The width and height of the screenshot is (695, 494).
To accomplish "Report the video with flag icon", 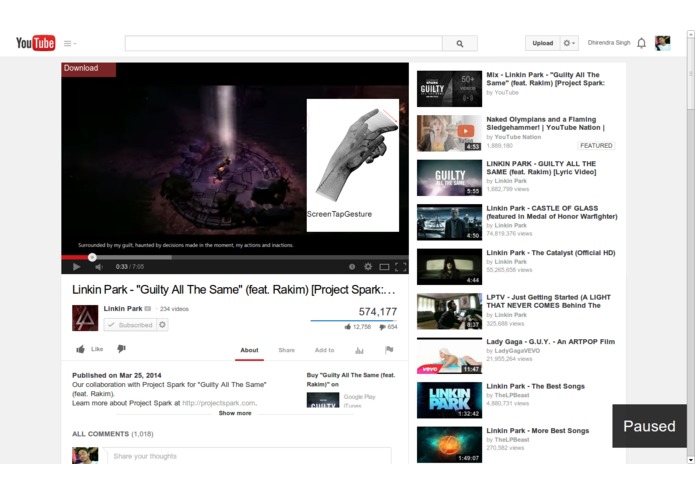I will coord(389,350).
